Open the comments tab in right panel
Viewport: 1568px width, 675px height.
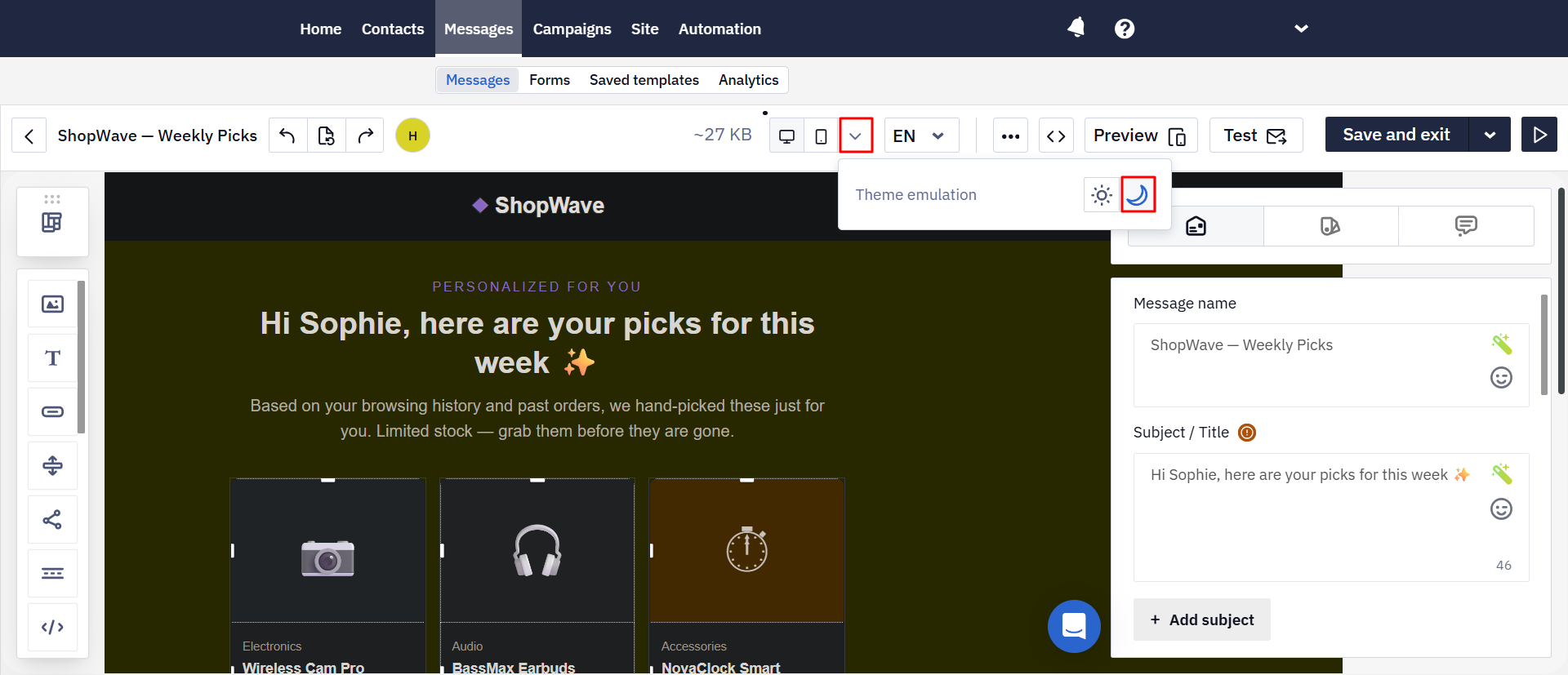pyautogui.click(x=1466, y=226)
